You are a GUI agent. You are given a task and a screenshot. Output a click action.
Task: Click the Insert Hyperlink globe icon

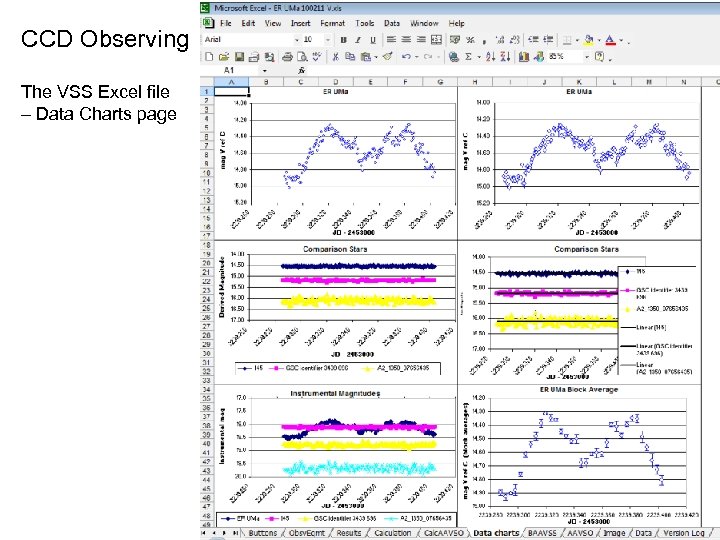pyautogui.click(x=454, y=56)
